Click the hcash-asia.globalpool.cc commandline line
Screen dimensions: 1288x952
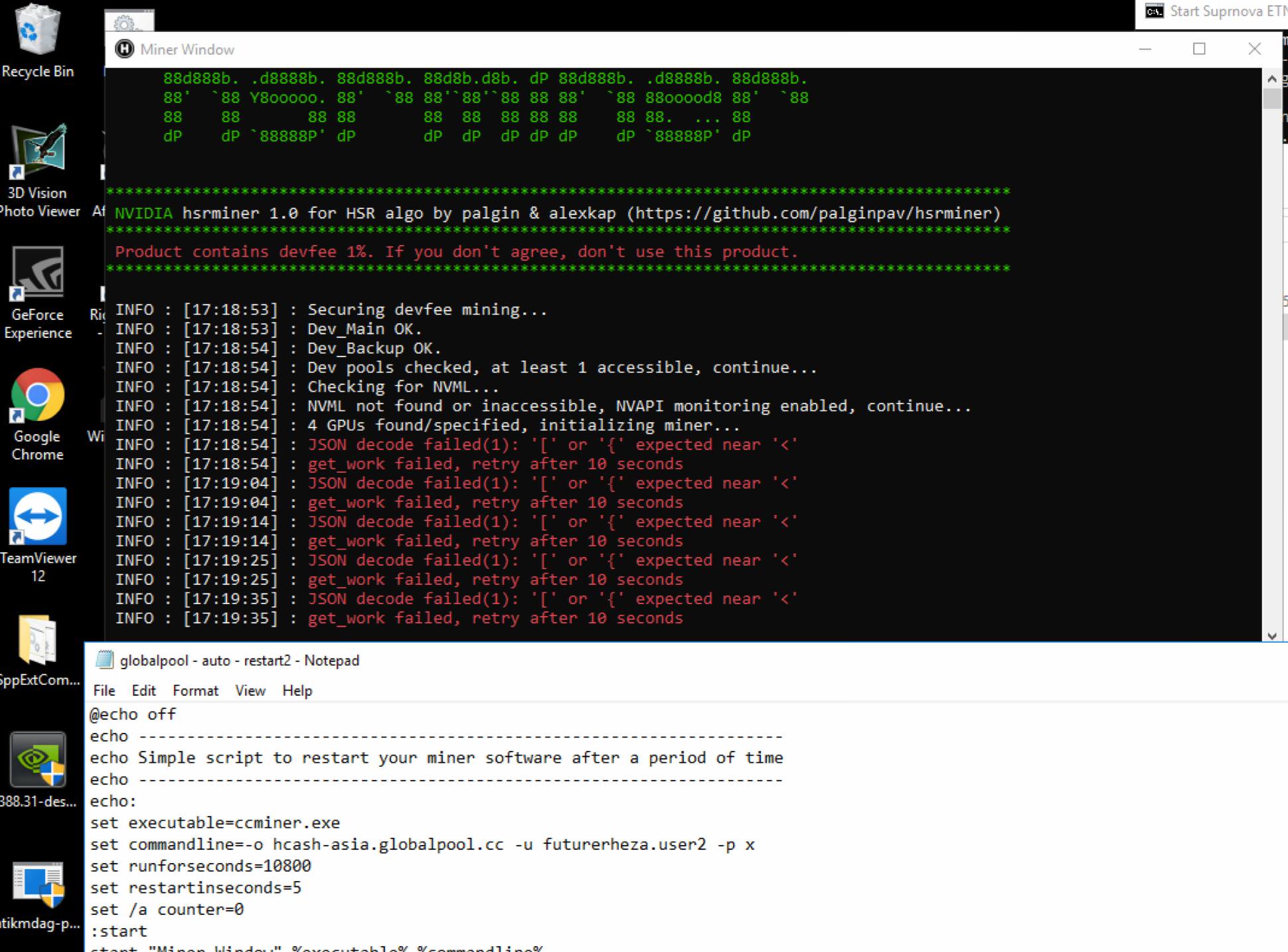(422, 844)
